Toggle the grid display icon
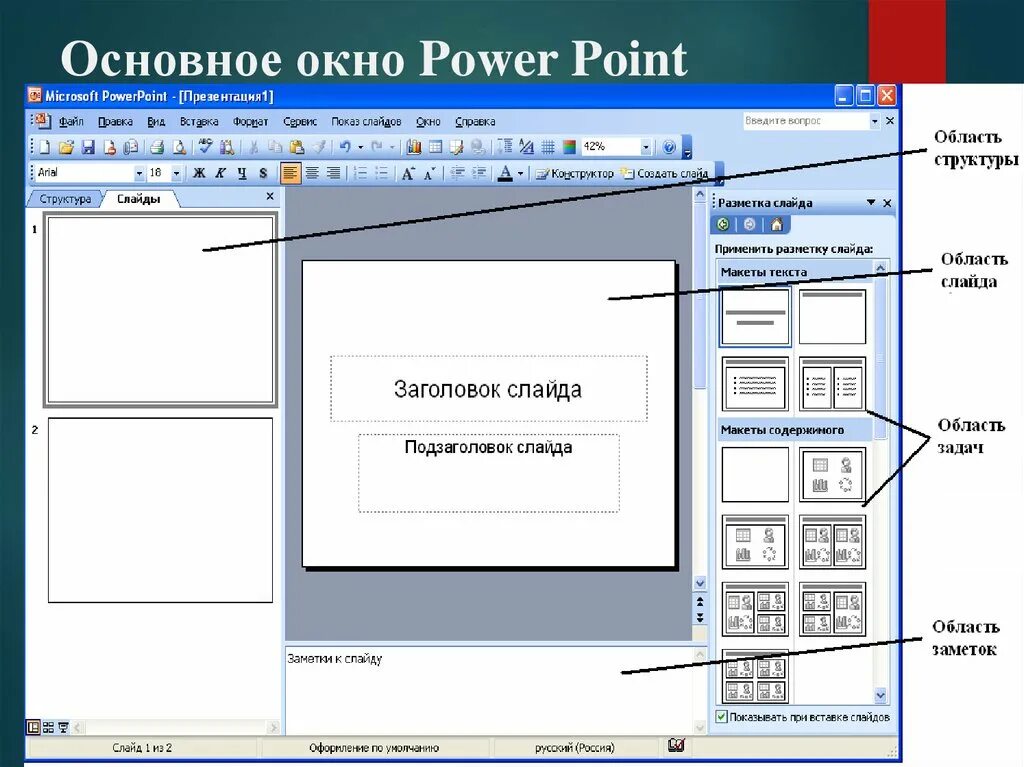Image resolution: width=1024 pixels, height=767 pixels. [x=548, y=147]
